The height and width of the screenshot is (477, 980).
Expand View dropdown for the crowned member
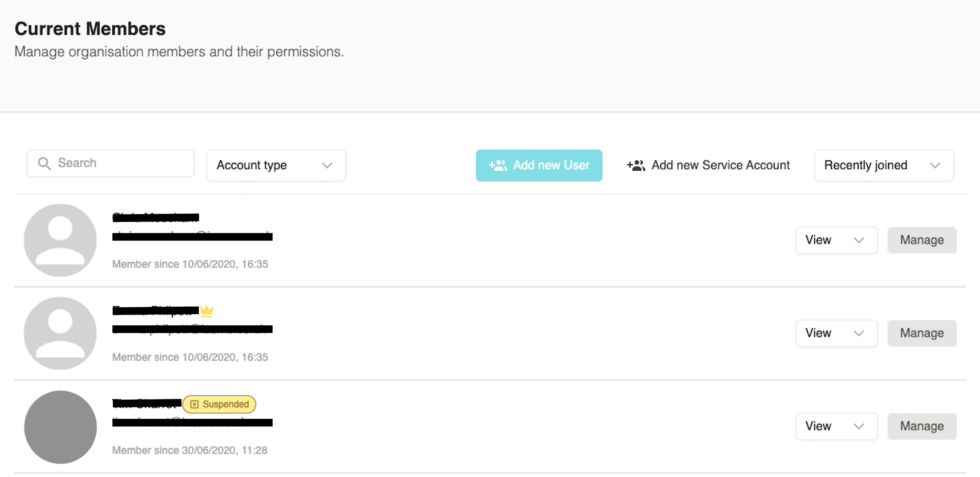pos(835,333)
